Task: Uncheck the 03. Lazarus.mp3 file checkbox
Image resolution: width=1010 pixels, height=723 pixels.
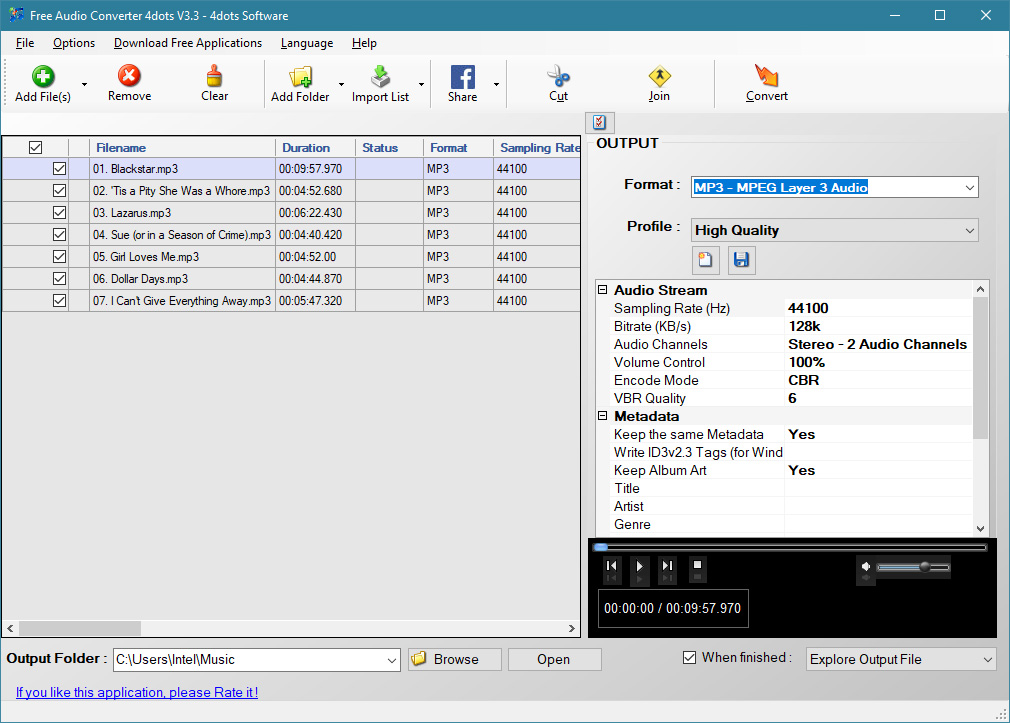Action: pyautogui.click(x=59, y=213)
